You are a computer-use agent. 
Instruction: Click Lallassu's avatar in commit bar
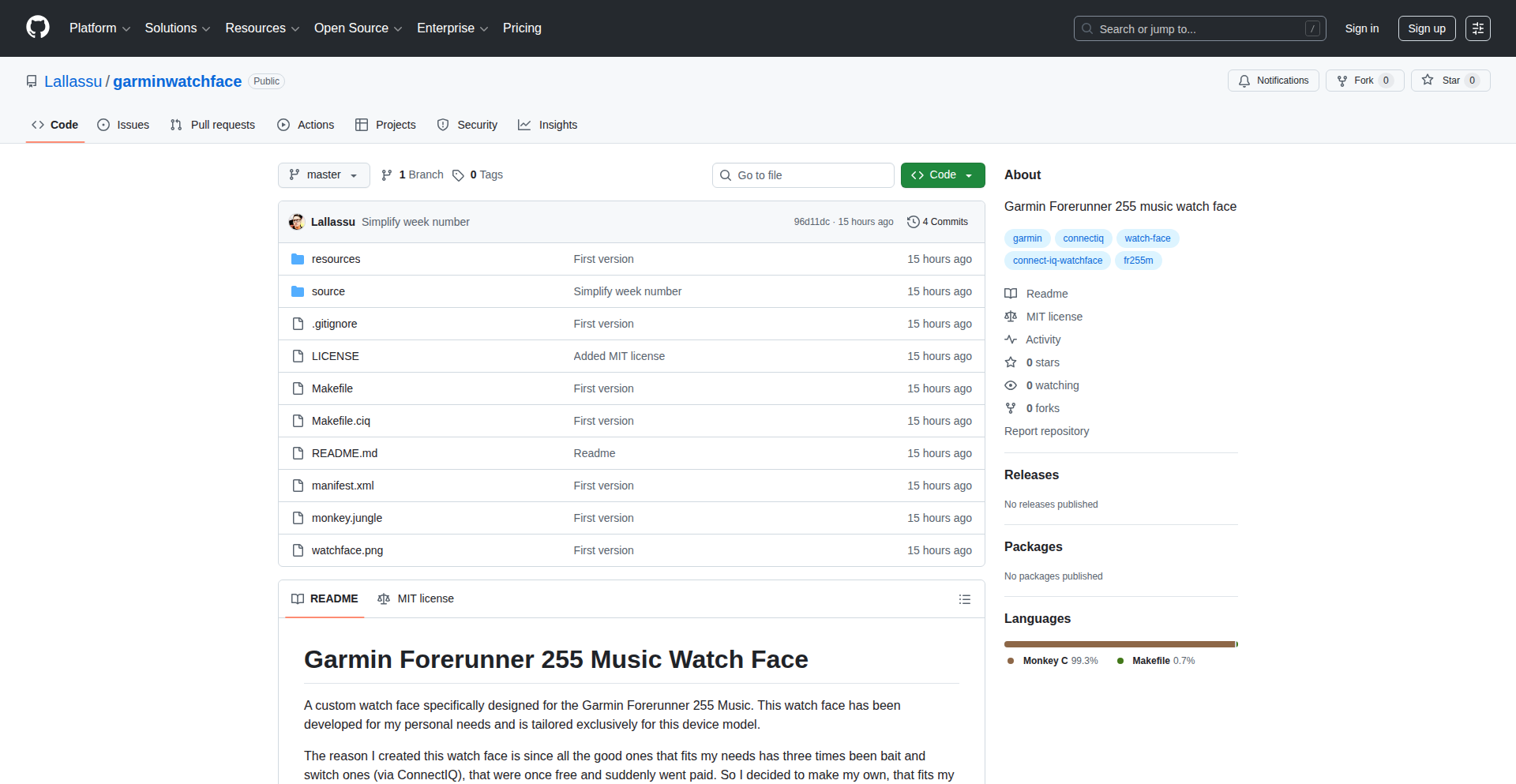(x=297, y=222)
